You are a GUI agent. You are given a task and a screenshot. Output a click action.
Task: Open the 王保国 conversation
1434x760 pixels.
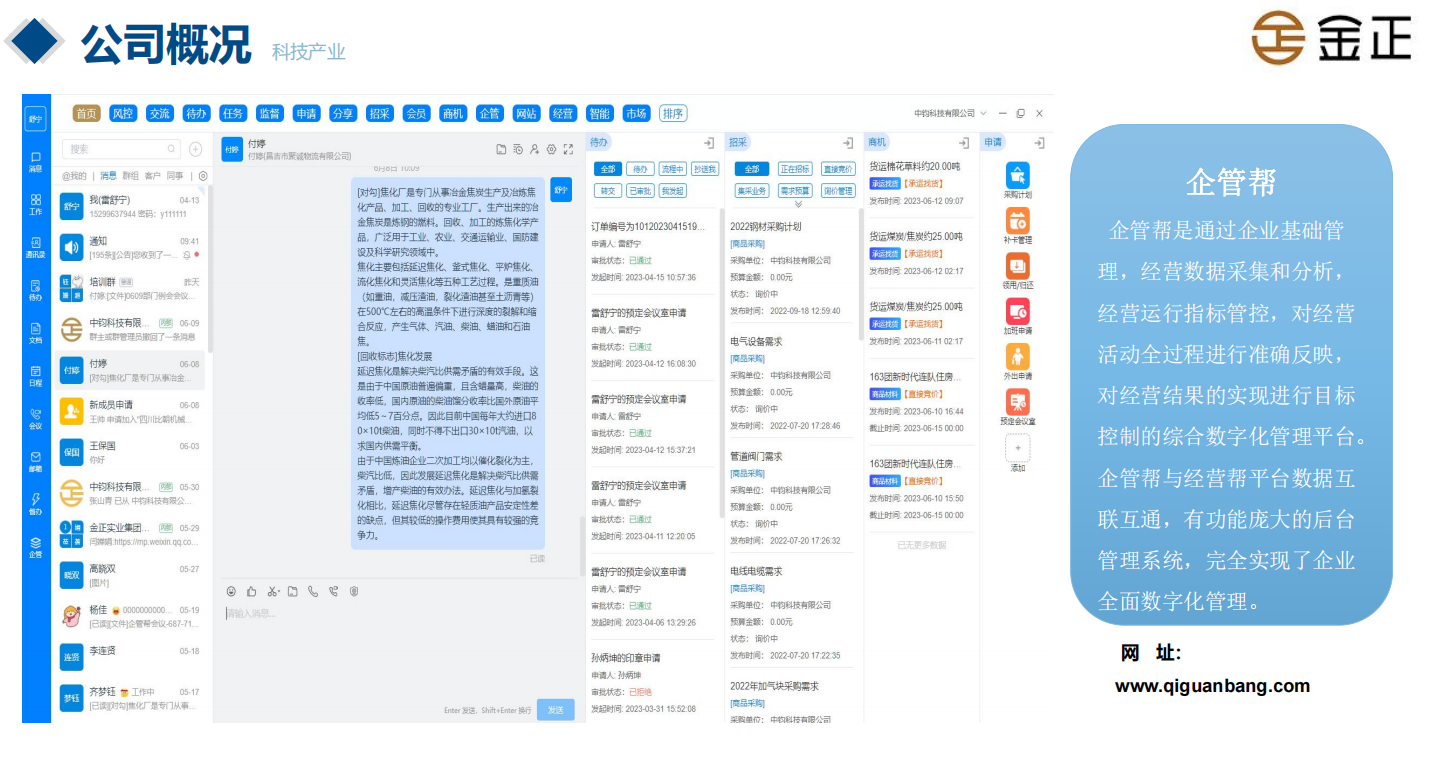[130, 453]
